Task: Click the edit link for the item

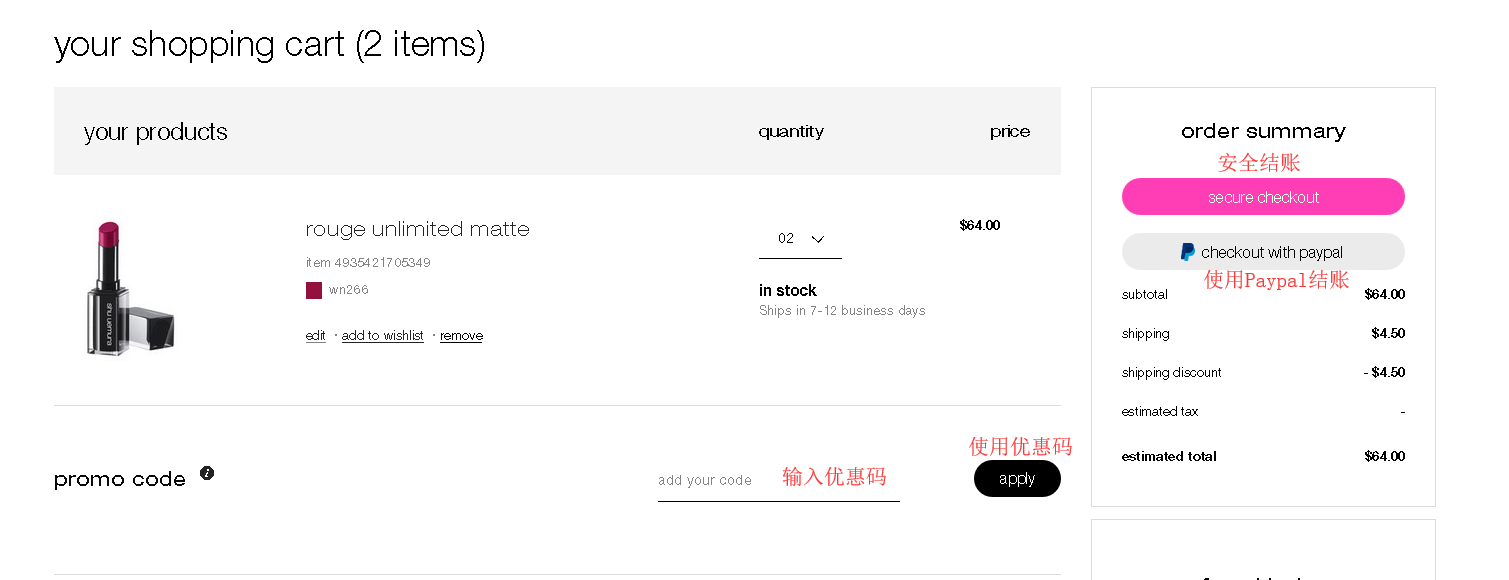Action: [x=315, y=336]
